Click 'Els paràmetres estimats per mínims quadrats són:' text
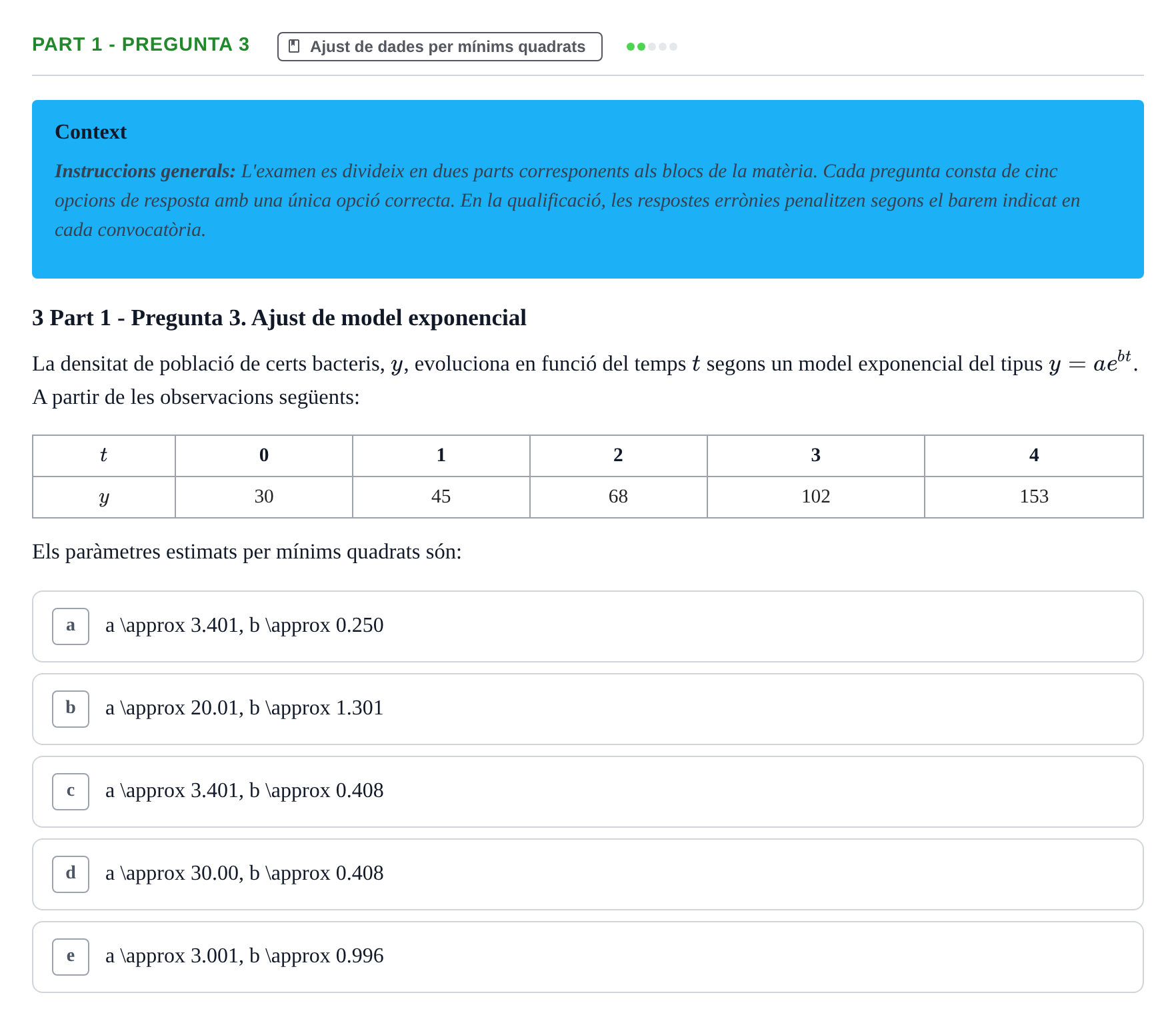 pos(247,552)
